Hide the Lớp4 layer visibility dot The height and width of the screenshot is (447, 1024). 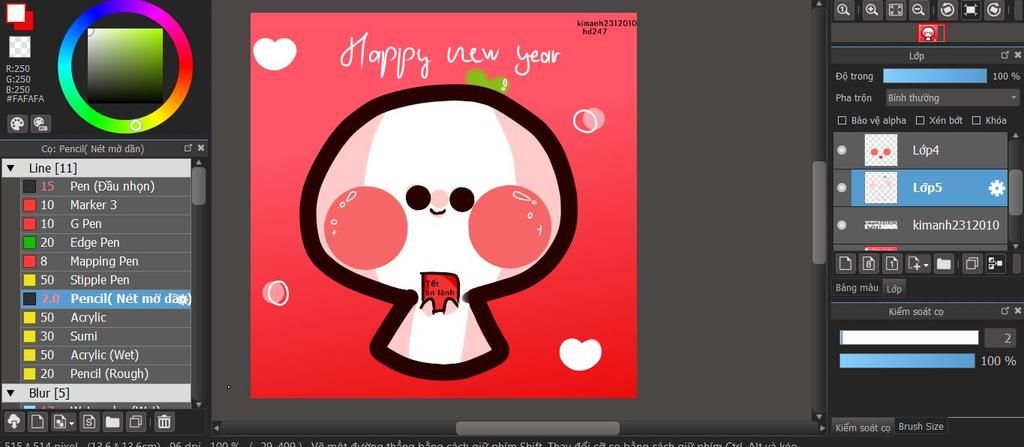tap(842, 150)
